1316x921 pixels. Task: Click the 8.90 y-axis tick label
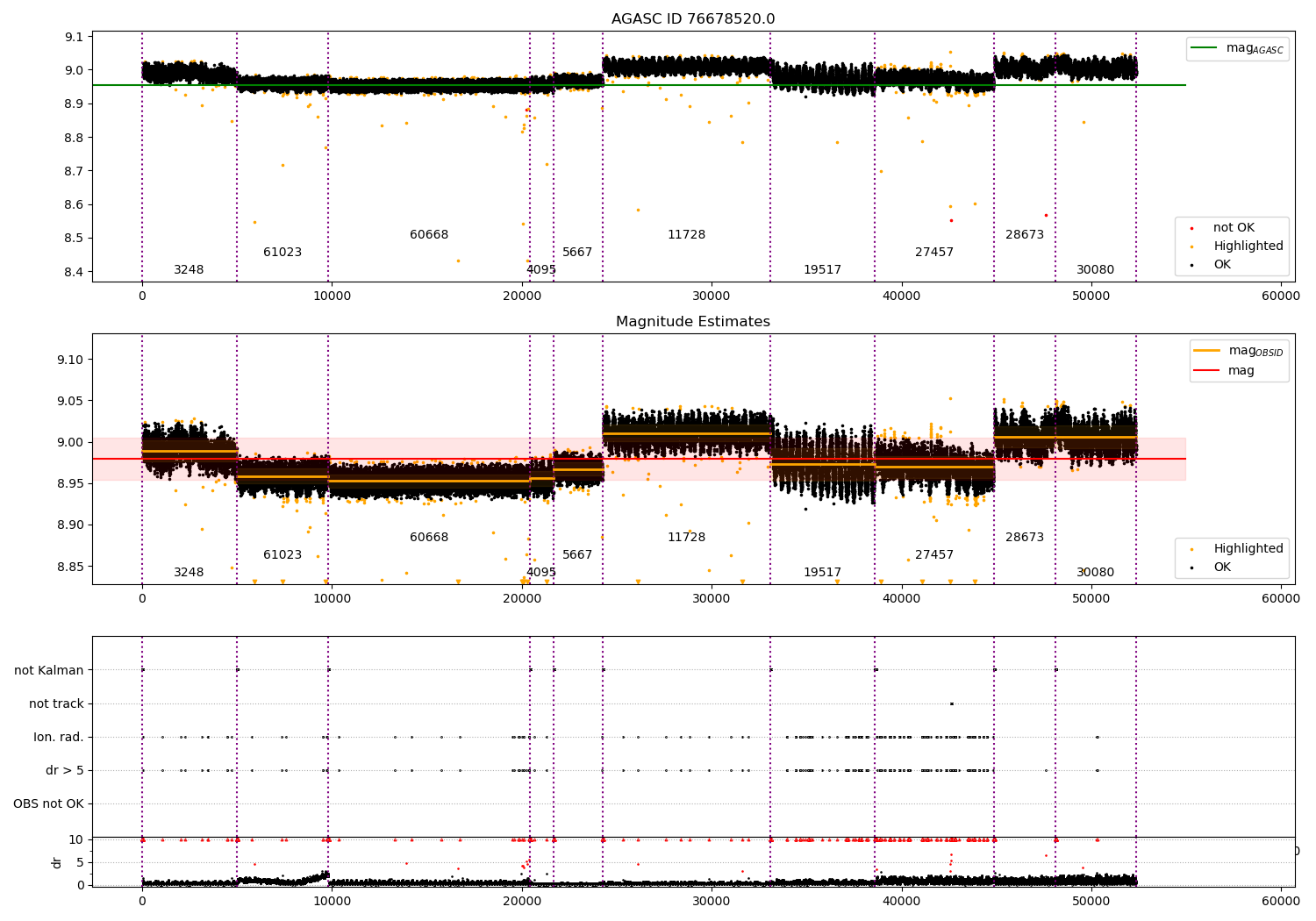click(71, 525)
